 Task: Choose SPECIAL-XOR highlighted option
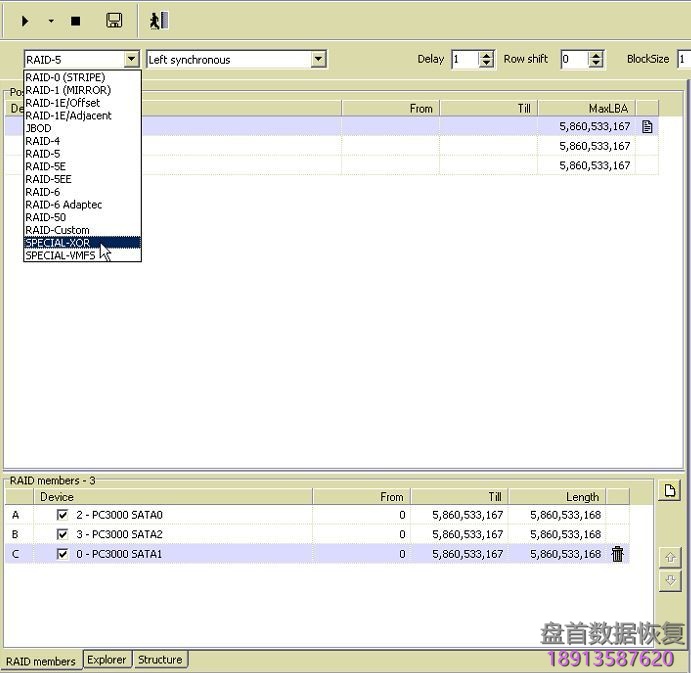(x=82, y=243)
